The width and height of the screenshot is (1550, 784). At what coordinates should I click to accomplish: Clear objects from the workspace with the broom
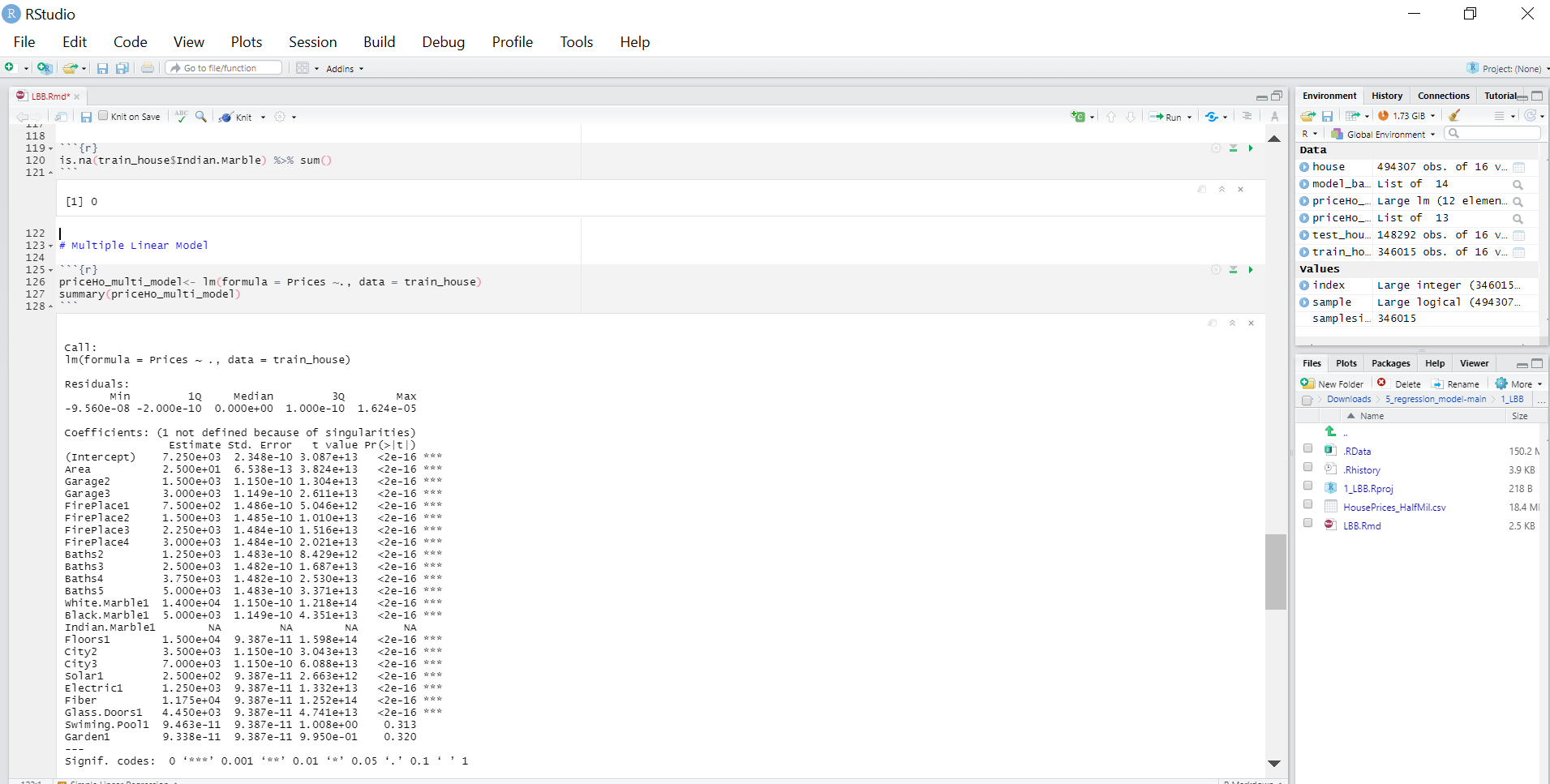click(1454, 115)
